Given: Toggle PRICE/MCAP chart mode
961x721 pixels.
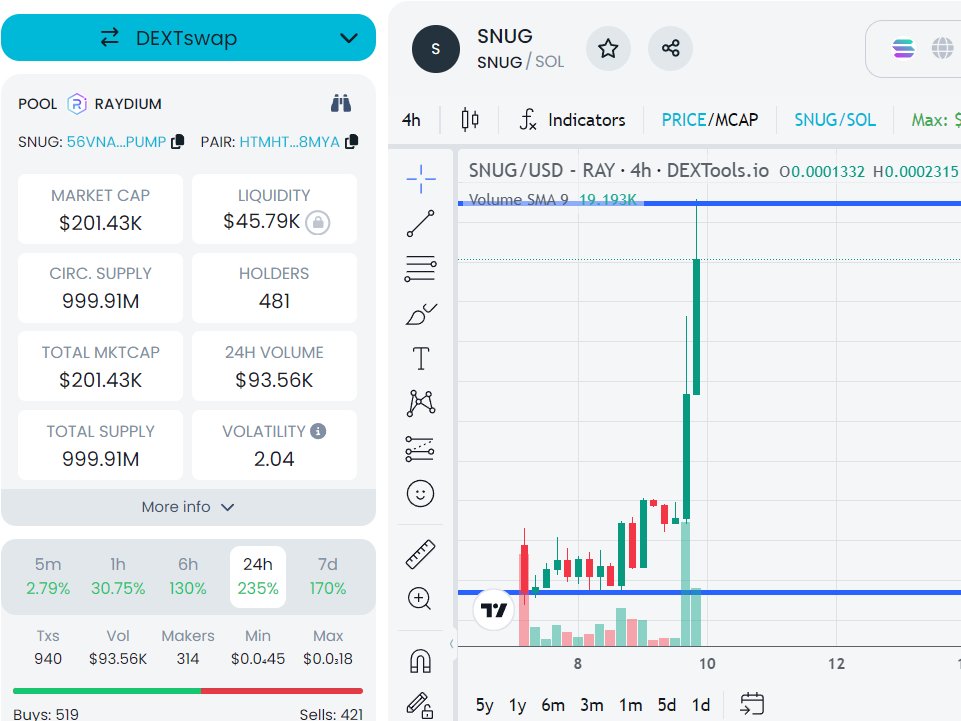Looking at the screenshot, I should [710, 120].
